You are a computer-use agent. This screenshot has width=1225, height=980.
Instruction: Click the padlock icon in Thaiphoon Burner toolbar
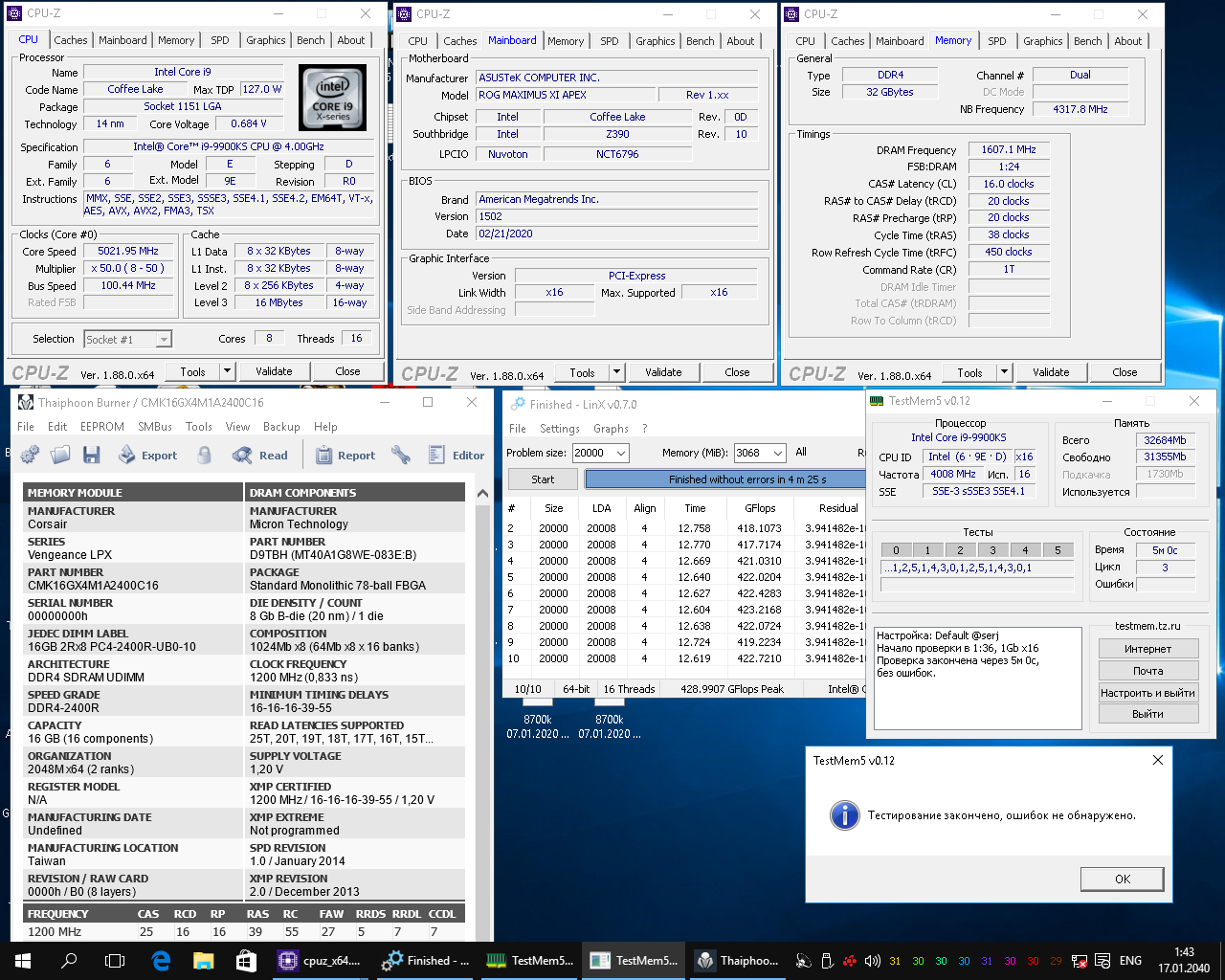(x=204, y=456)
